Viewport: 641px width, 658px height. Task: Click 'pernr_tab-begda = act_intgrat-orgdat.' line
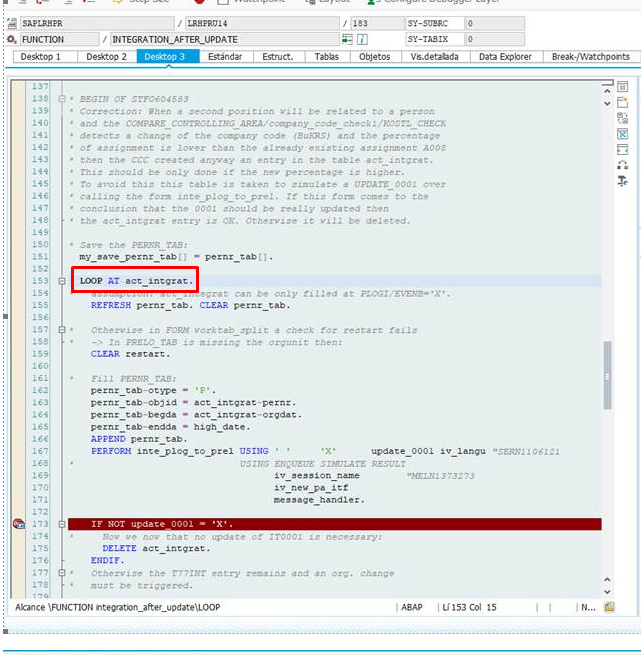pos(196,415)
